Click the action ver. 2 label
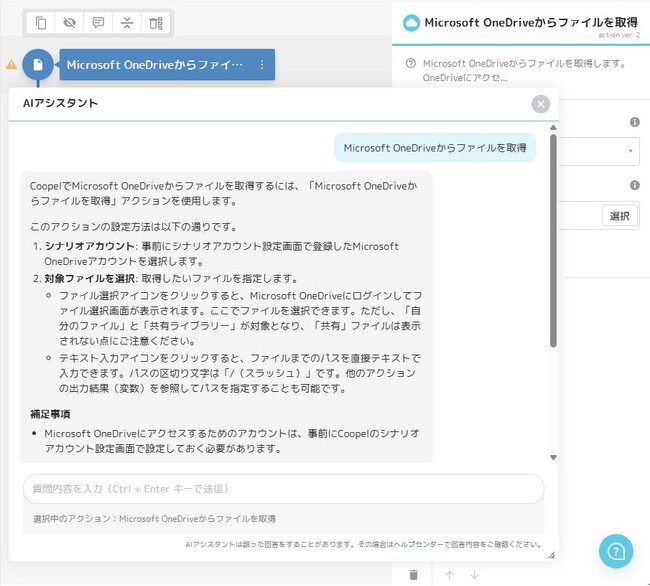This screenshot has width=650, height=586. pyautogui.click(x=619, y=35)
